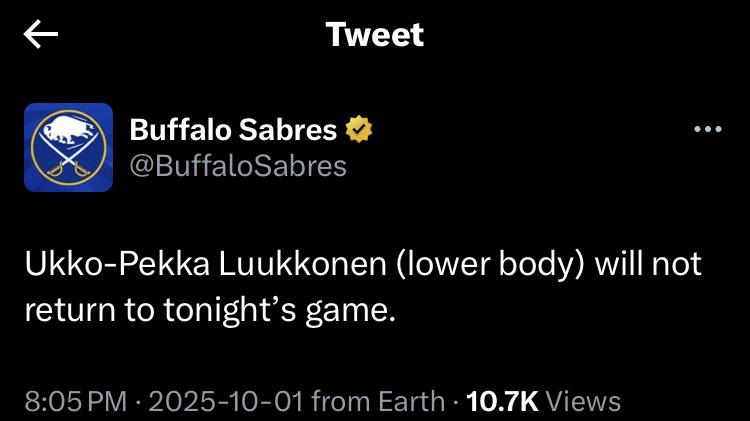This screenshot has width=750, height=421.
Task: Open the three-dot more options menu
Action: [x=707, y=129]
